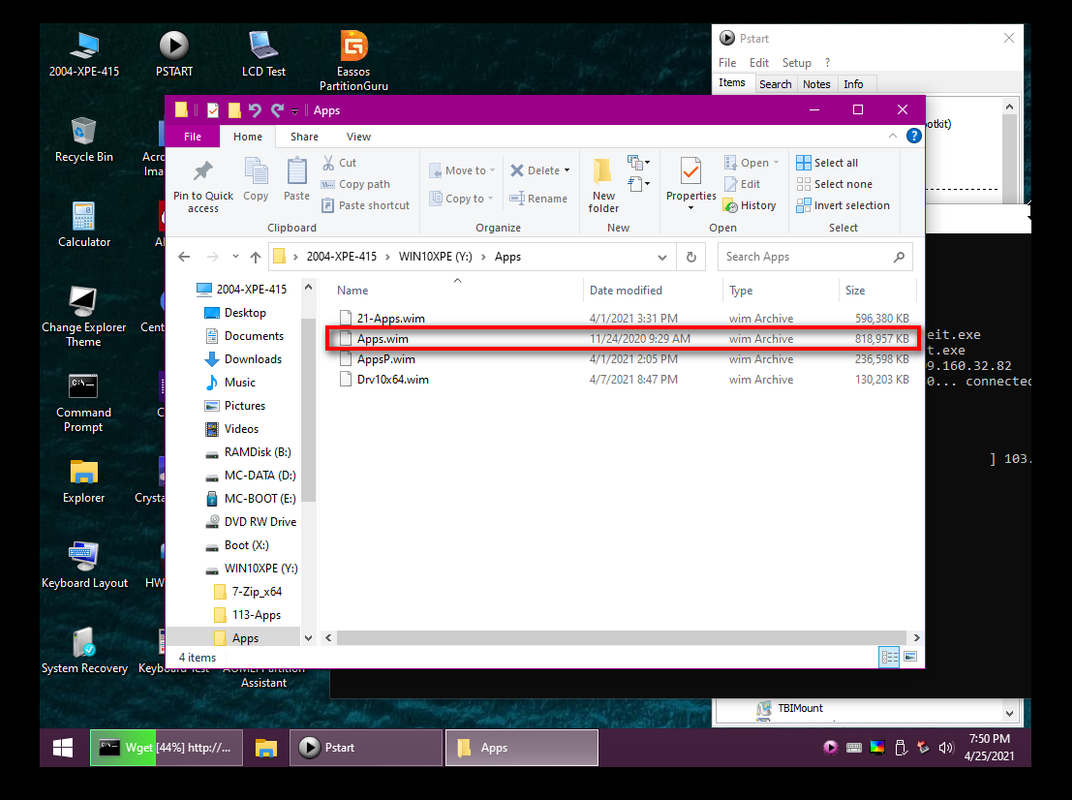Click the Windows Start button
Screen dimensions: 1072x800
pyautogui.click(x=63, y=747)
